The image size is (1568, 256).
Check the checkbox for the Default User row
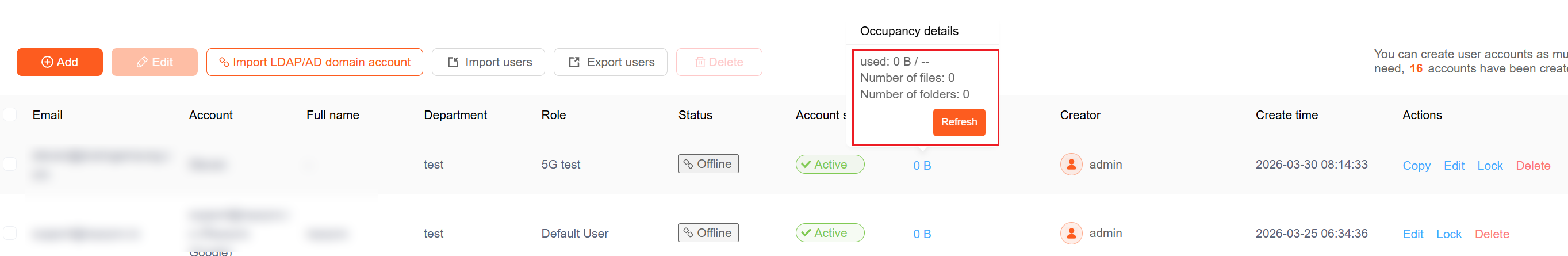10,233
